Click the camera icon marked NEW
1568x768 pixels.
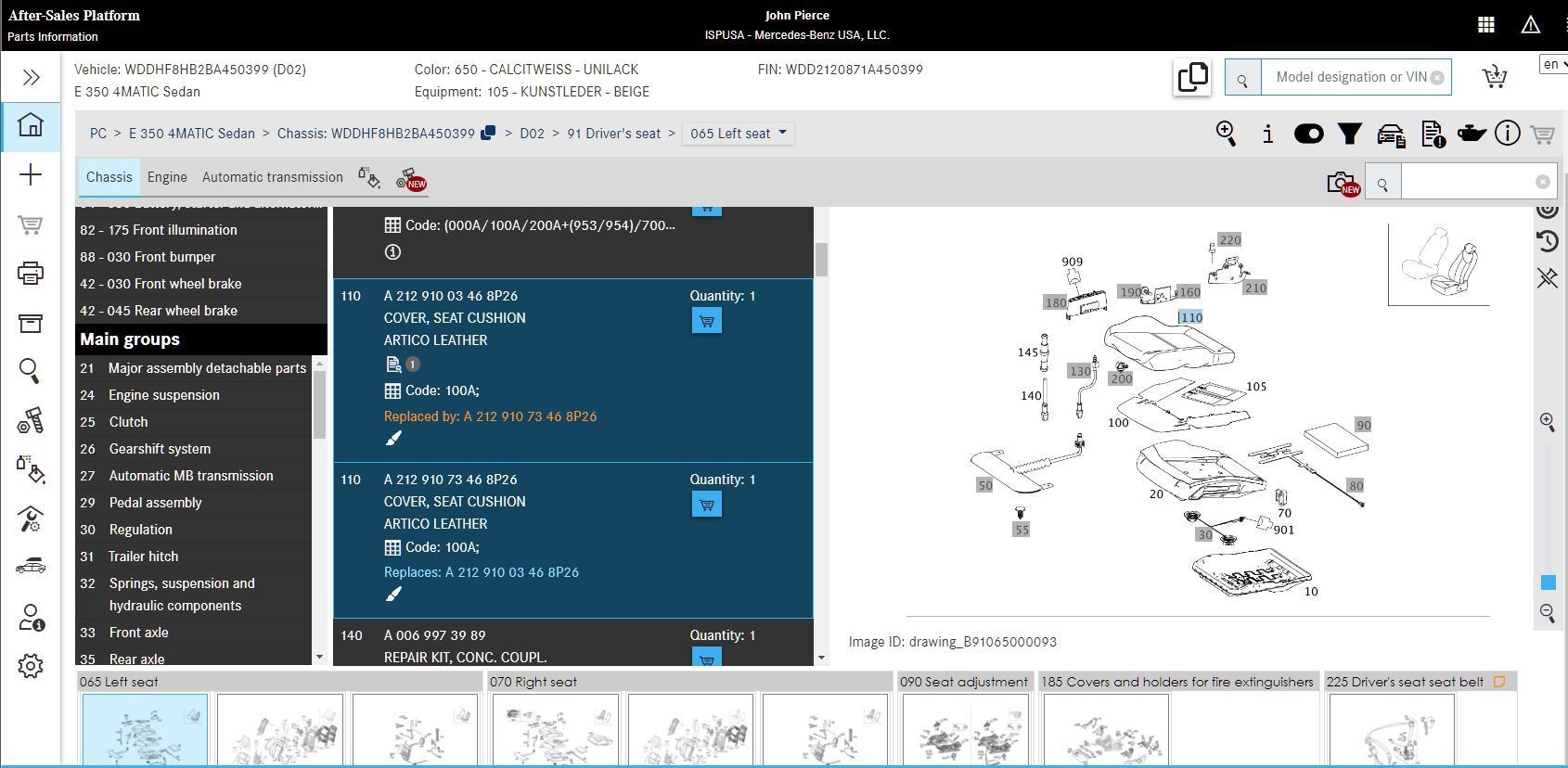tap(1342, 184)
